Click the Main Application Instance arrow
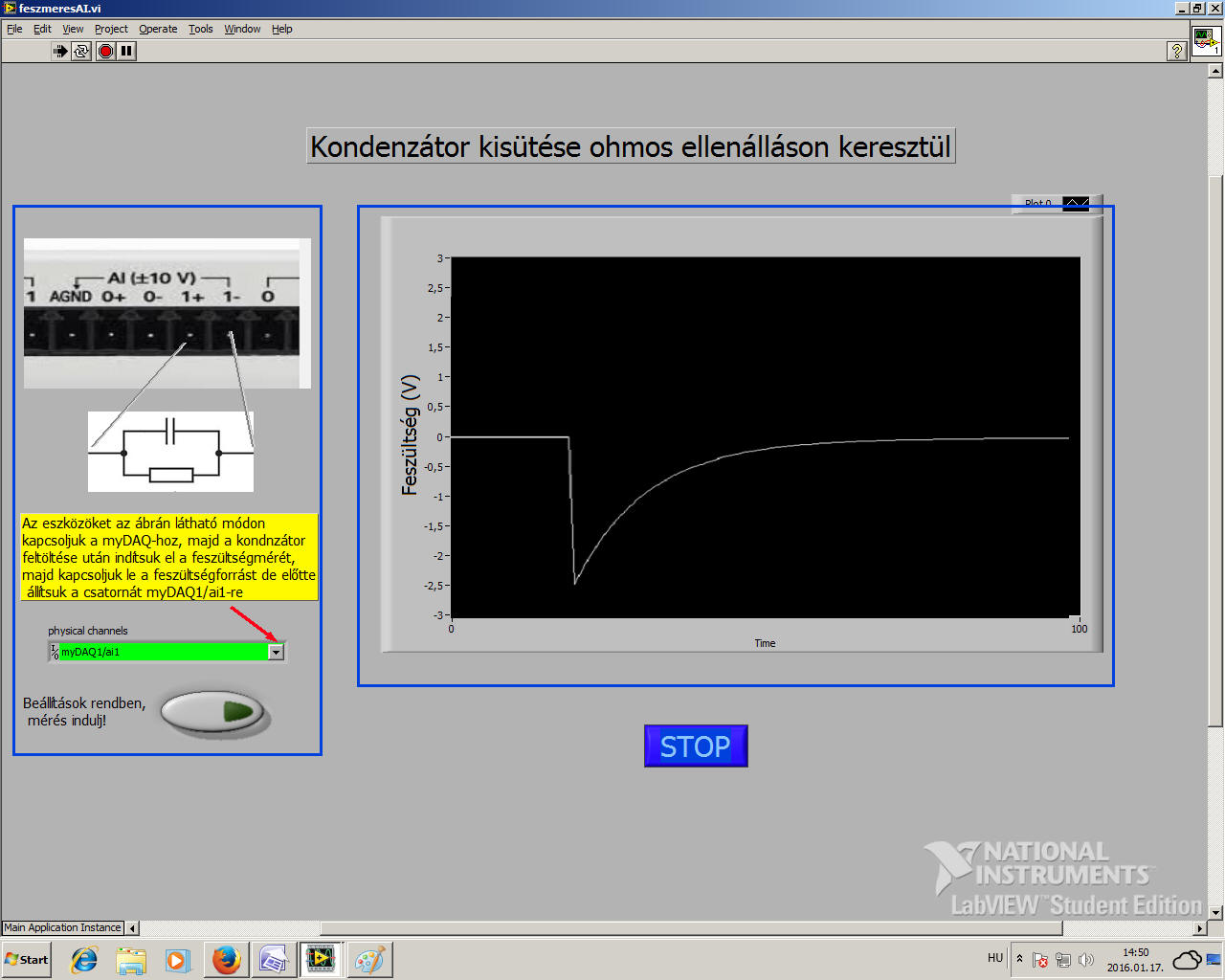The image size is (1225, 980). tap(132, 927)
